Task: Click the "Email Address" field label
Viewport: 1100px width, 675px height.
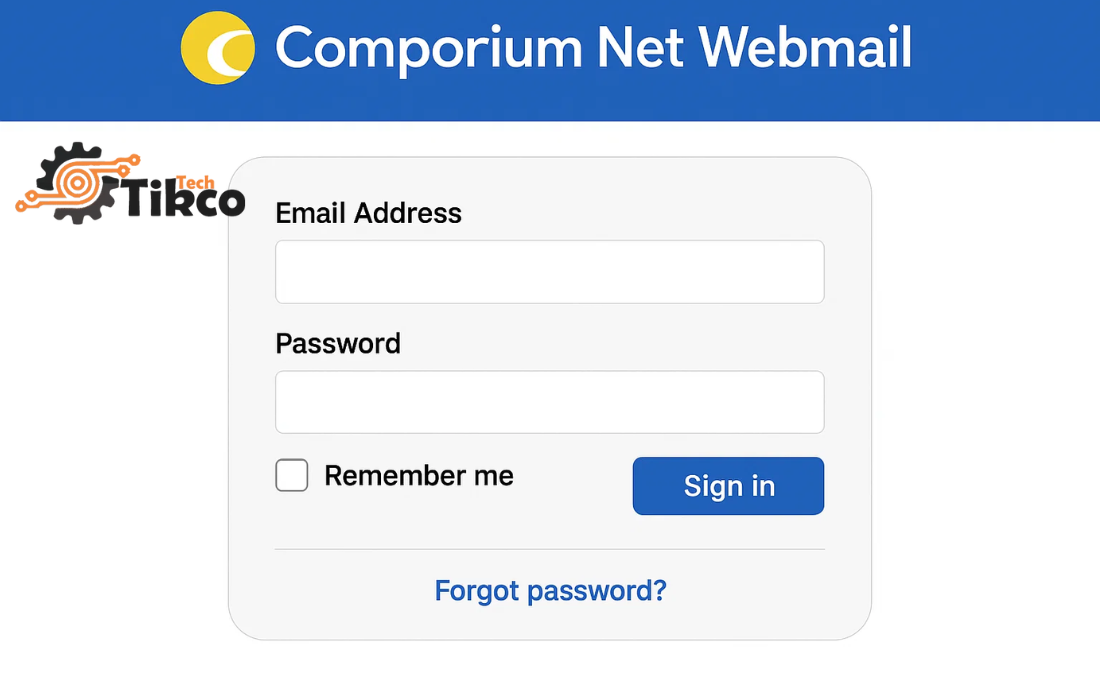Action: [x=368, y=213]
